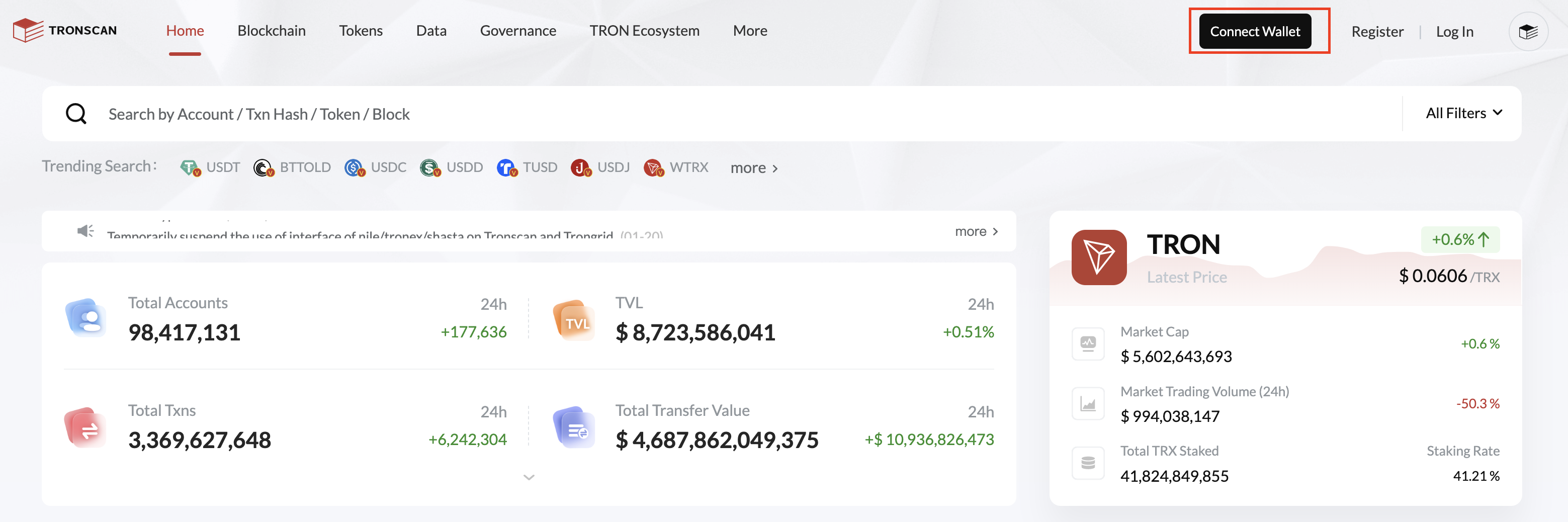Expand more announcements

coord(976,231)
